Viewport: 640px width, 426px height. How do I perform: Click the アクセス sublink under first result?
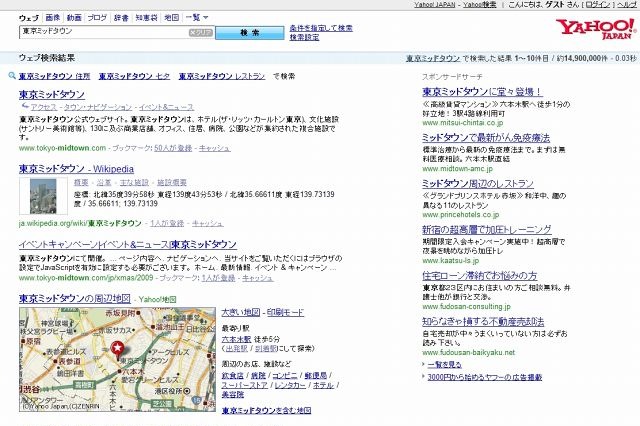coord(44,107)
